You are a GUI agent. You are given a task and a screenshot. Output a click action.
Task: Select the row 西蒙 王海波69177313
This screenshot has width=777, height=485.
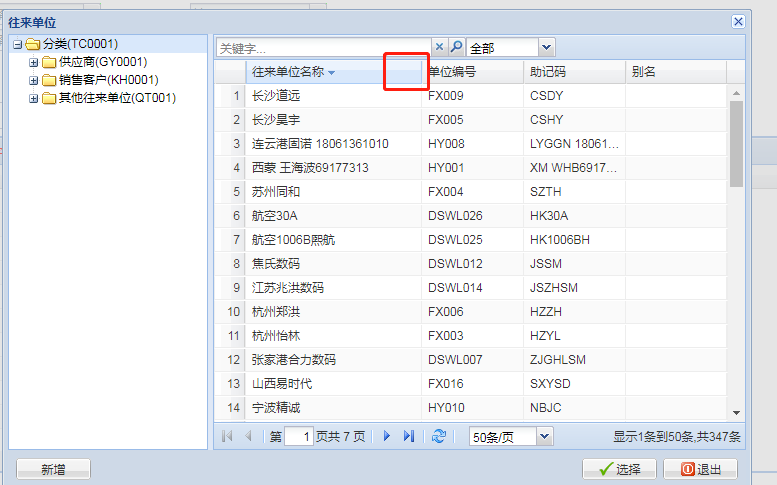(471, 167)
